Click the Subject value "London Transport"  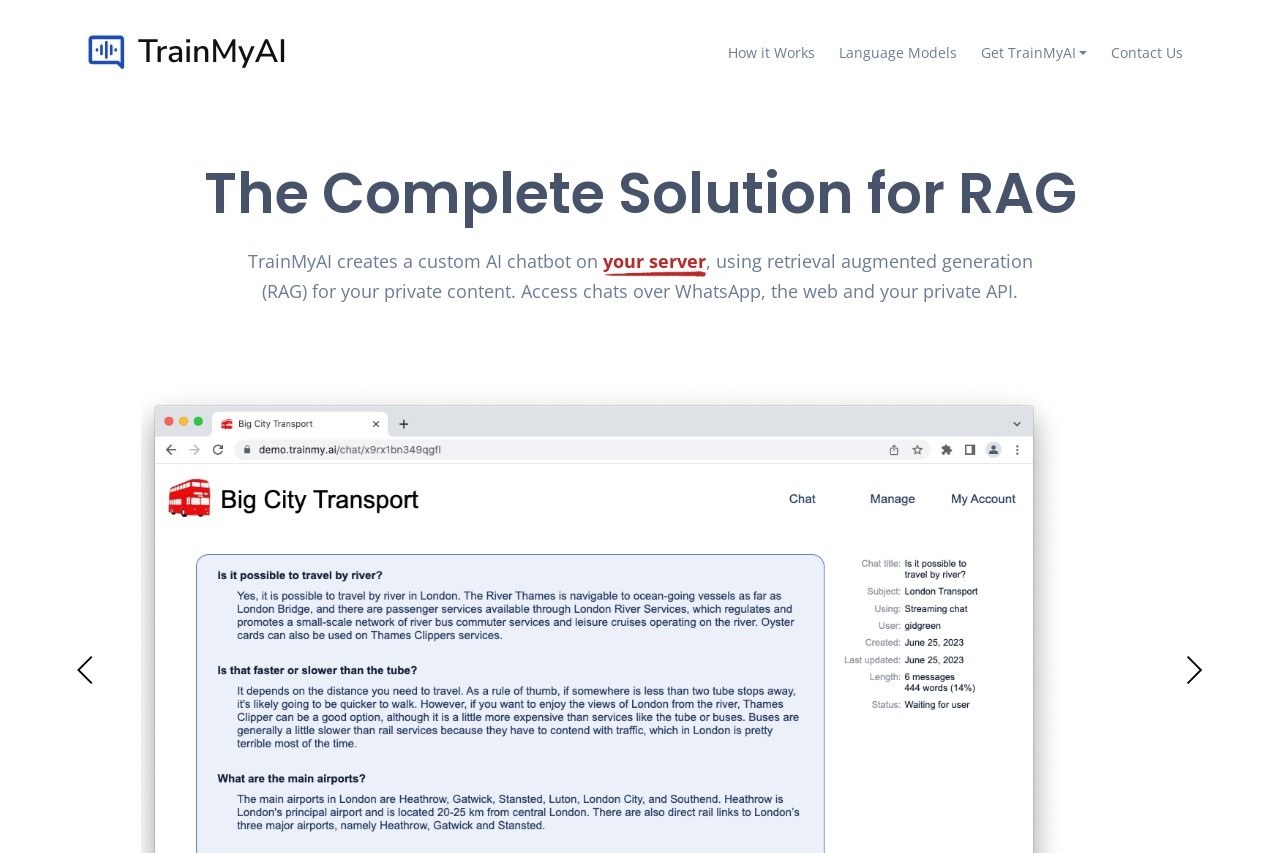pyautogui.click(x=941, y=592)
